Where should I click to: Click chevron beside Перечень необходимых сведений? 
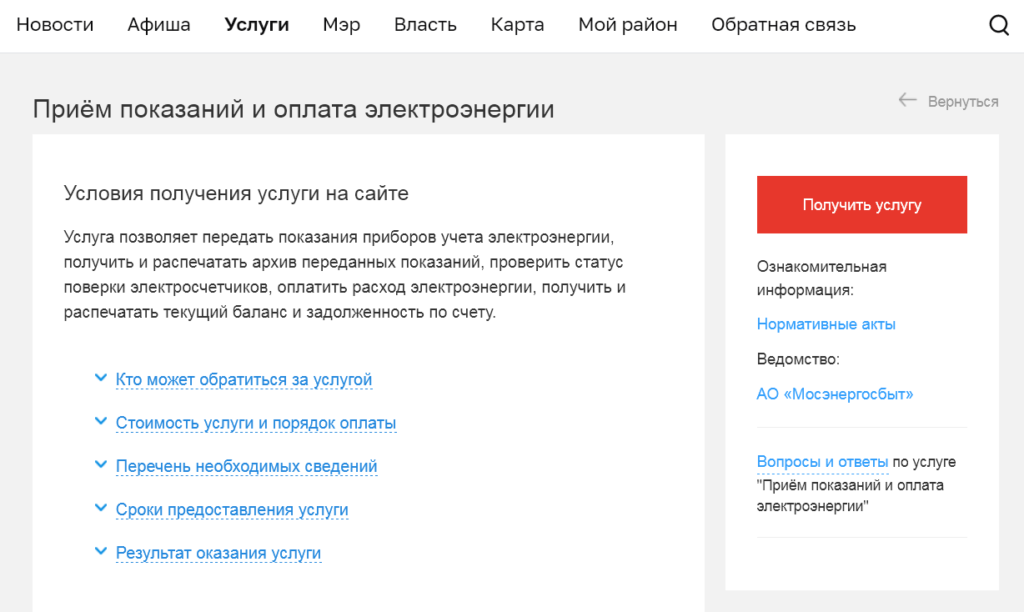pos(100,465)
